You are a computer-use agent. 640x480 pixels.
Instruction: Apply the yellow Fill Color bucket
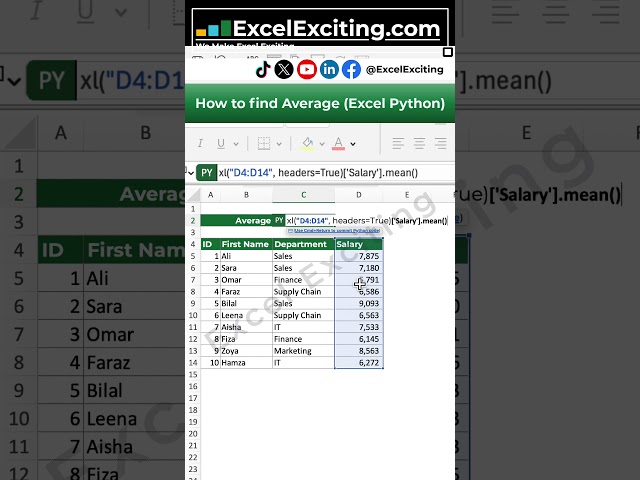308,143
